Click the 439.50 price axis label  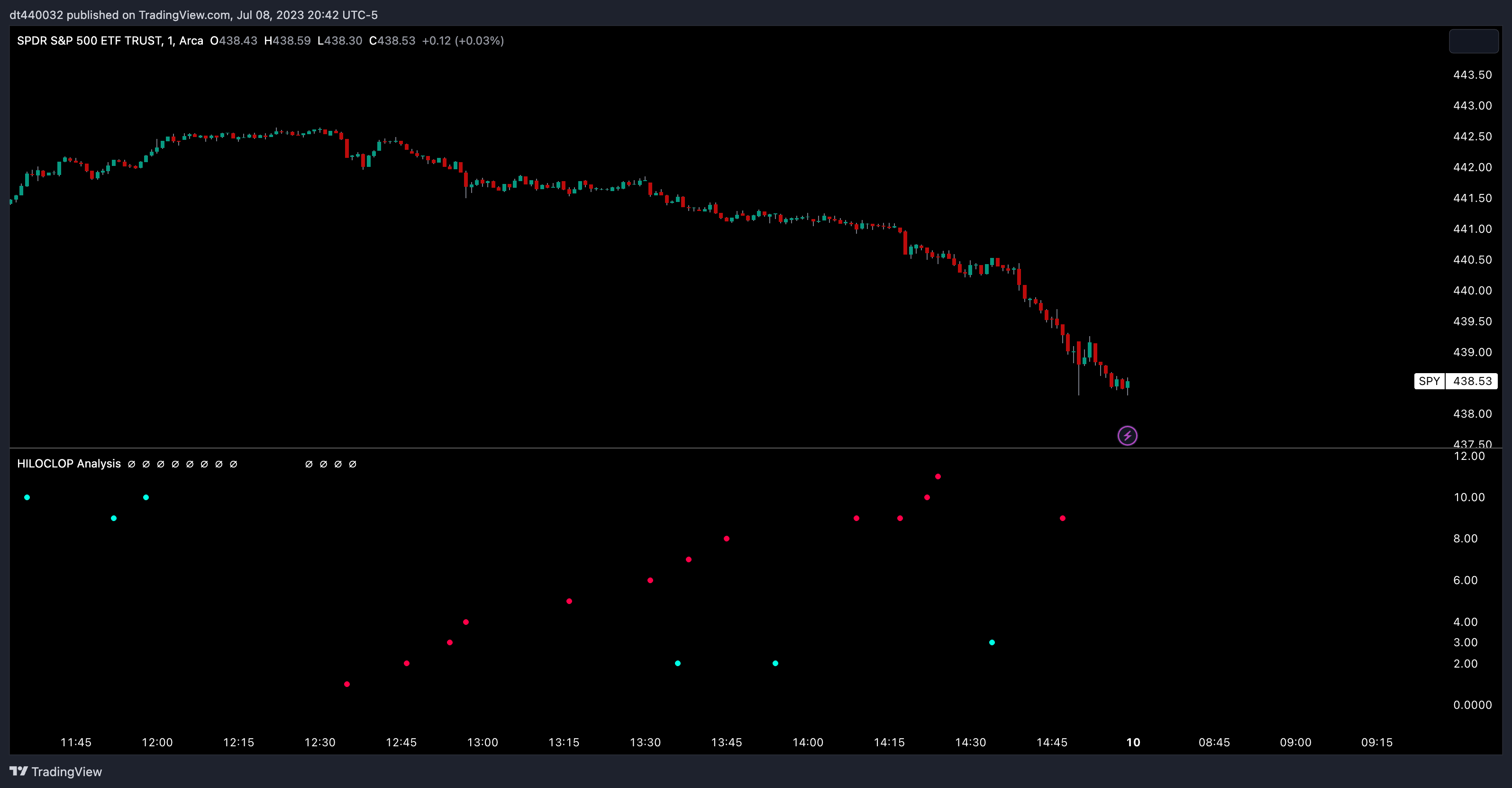1472,321
